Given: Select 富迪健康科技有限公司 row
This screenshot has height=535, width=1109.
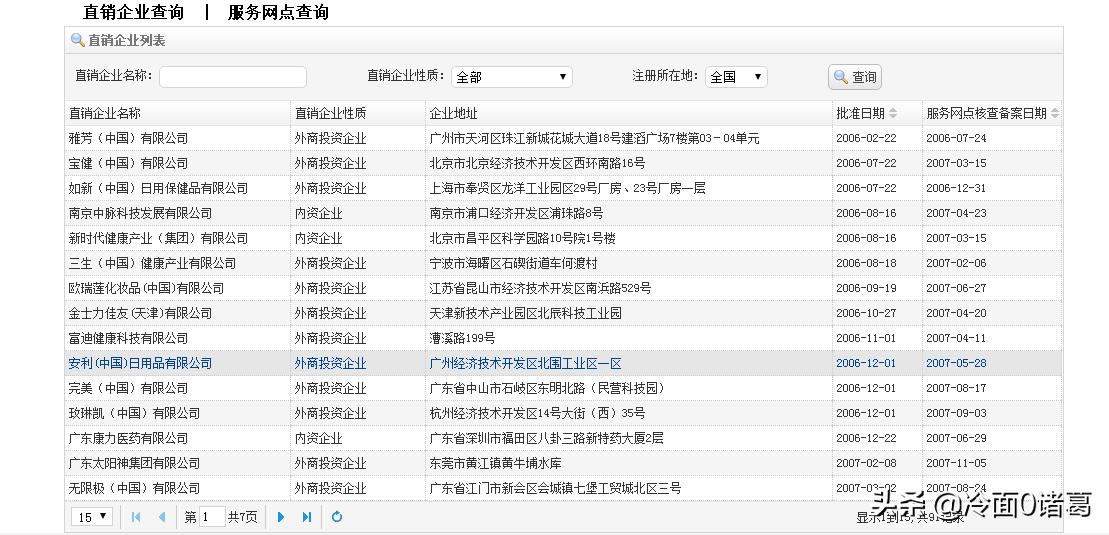Looking at the screenshot, I should 563,338.
